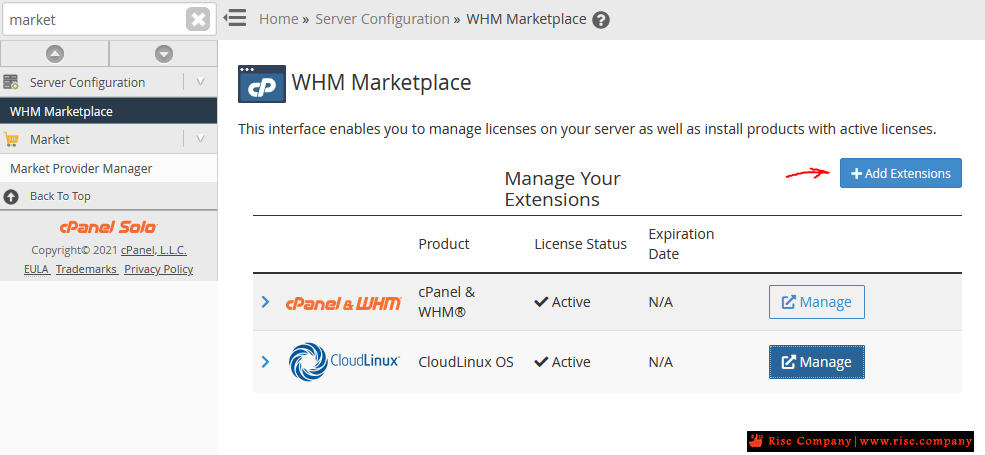985x455 pixels.
Task: Open the Server Configuration sidebar section
Action: [87, 82]
